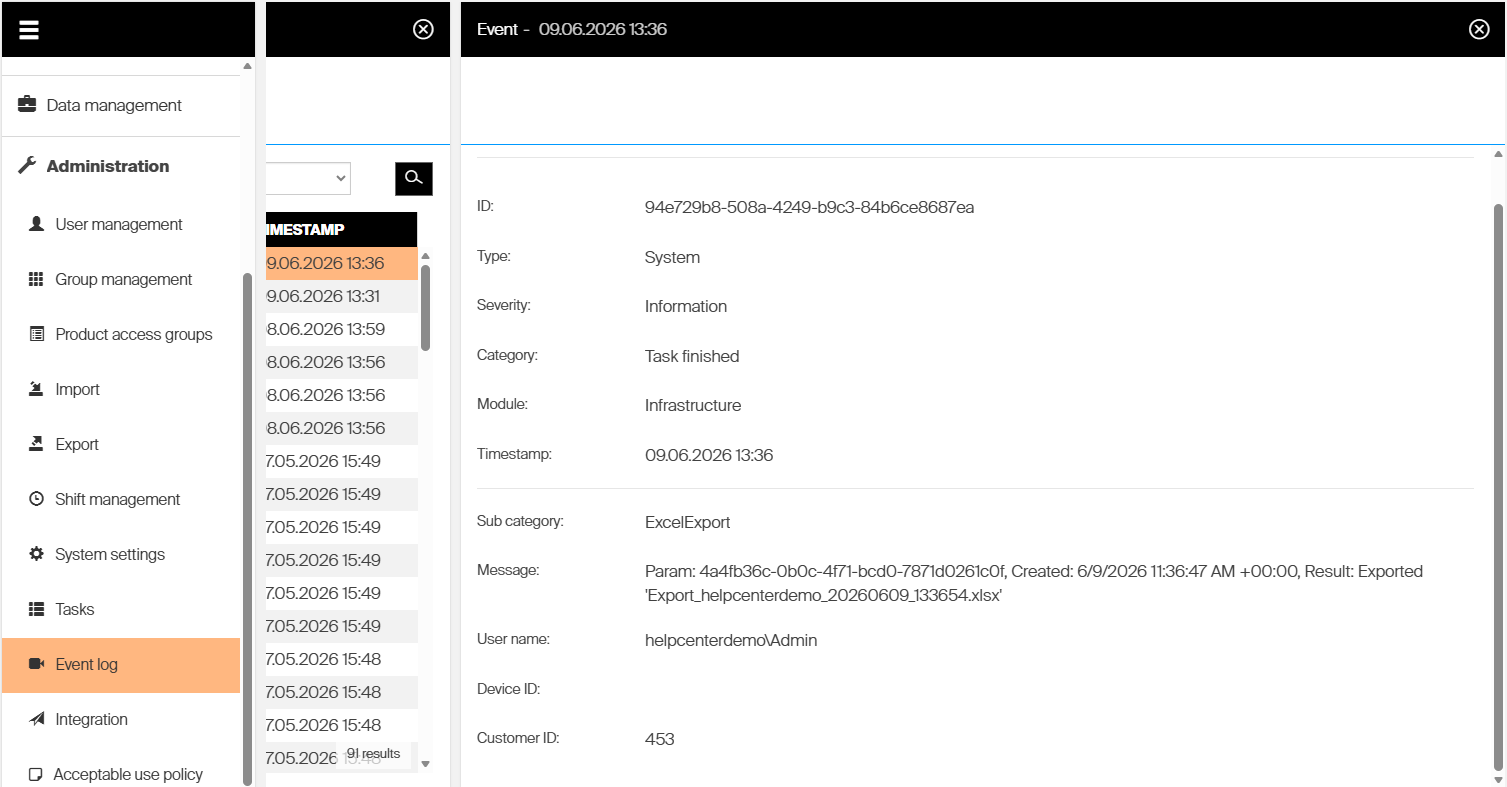The width and height of the screenshot is (1507, 787).
Task: Run search with the magnifier button
Action: click(414, 178)
